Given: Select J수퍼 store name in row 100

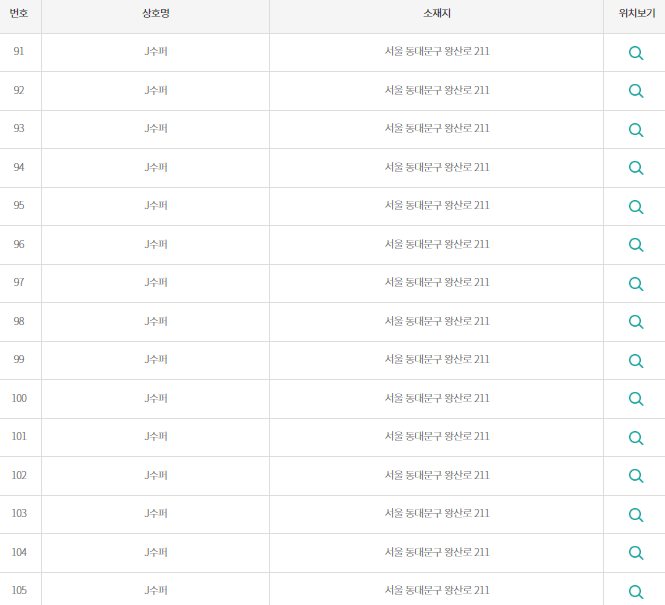Looking at the screenshot, I should click(156, 398).
